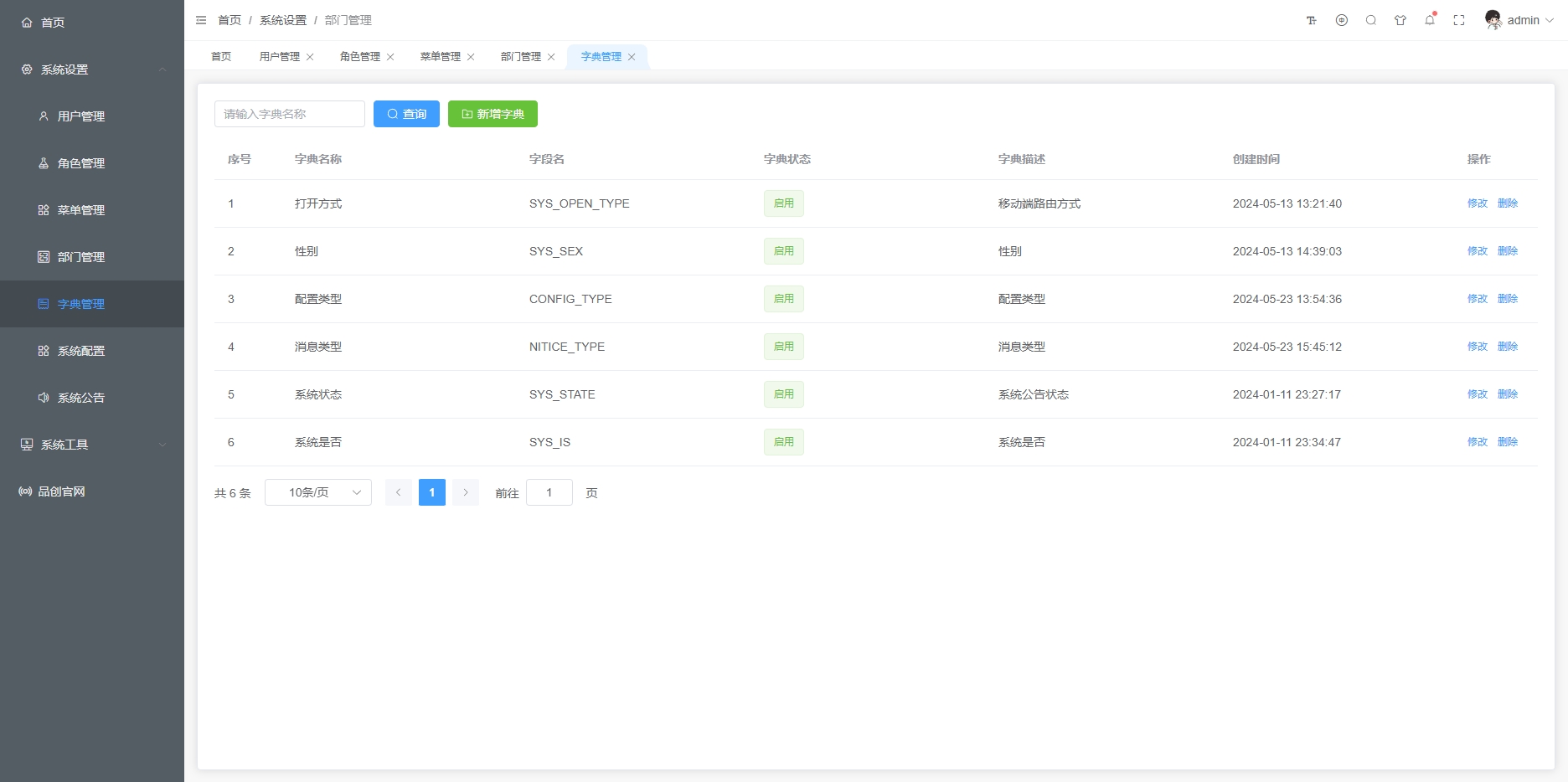1568x782 pixels.
Task: Close the 字典管理 tab
Action: click(632, 57)
